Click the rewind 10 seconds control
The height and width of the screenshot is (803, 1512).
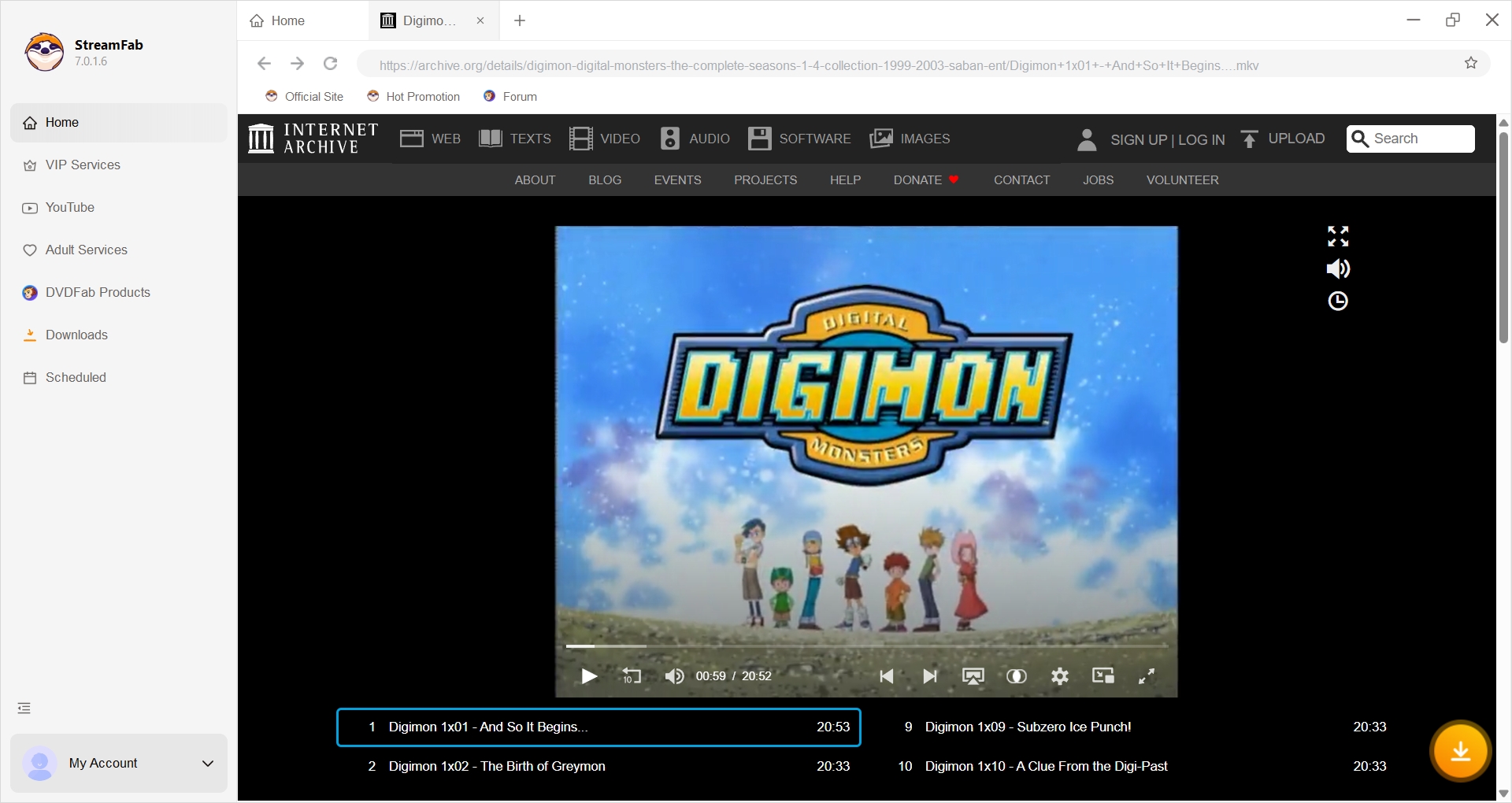631,676
